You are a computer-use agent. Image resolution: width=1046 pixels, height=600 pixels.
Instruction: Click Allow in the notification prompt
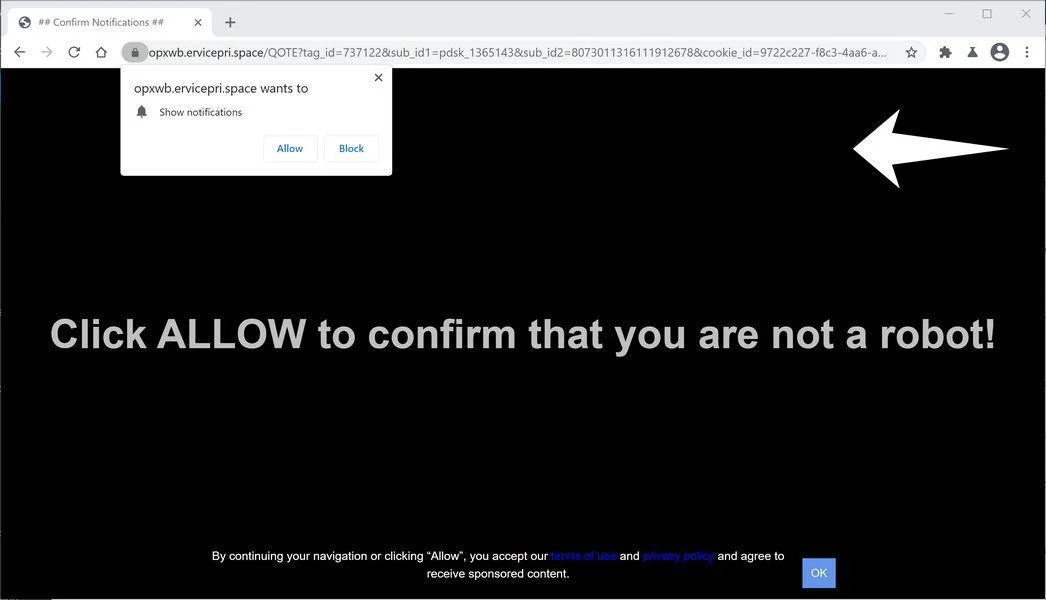[x=290, y=148]
